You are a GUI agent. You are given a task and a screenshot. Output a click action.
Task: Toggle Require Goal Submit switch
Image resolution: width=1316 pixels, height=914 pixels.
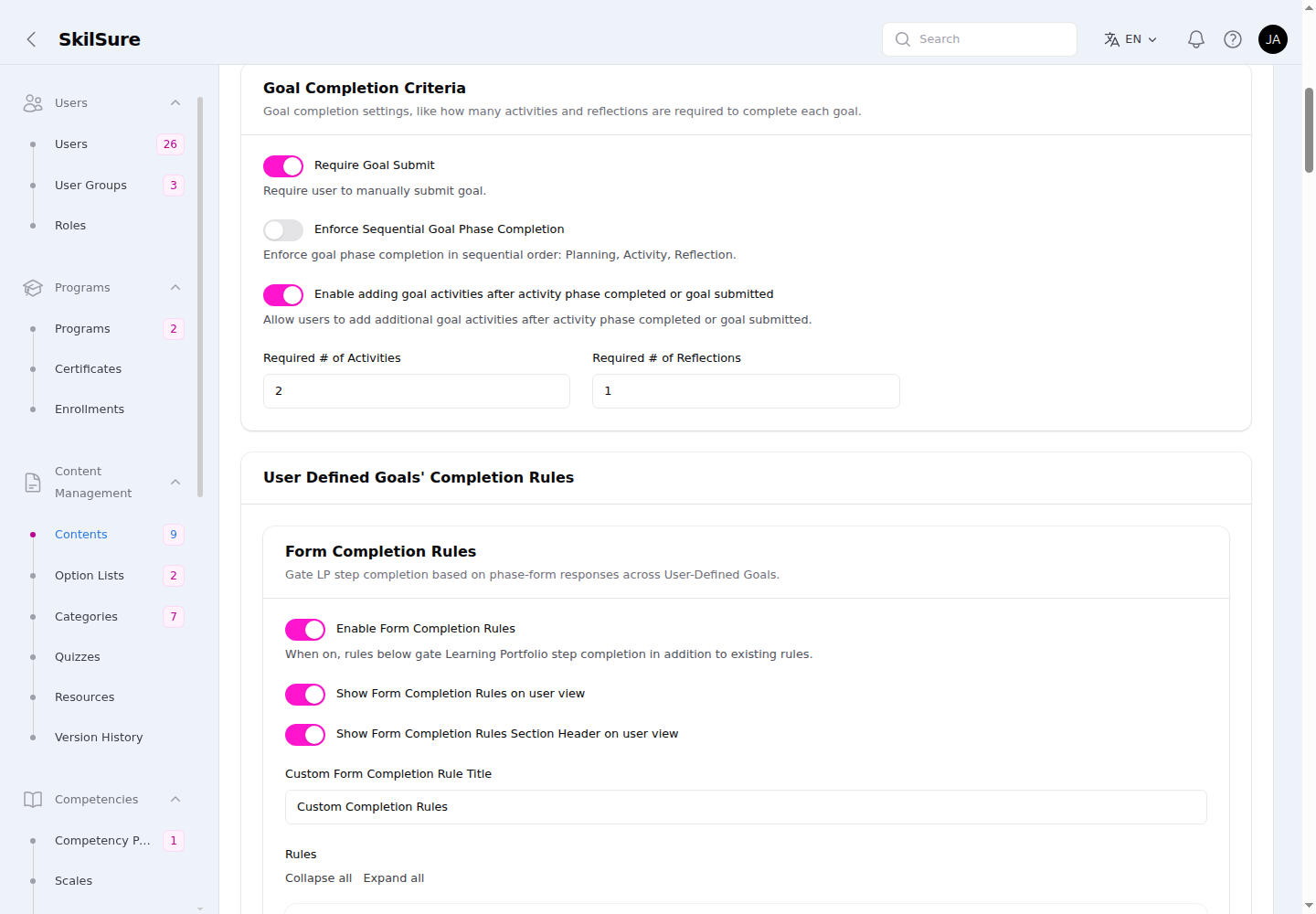click(x=283, y=166)
